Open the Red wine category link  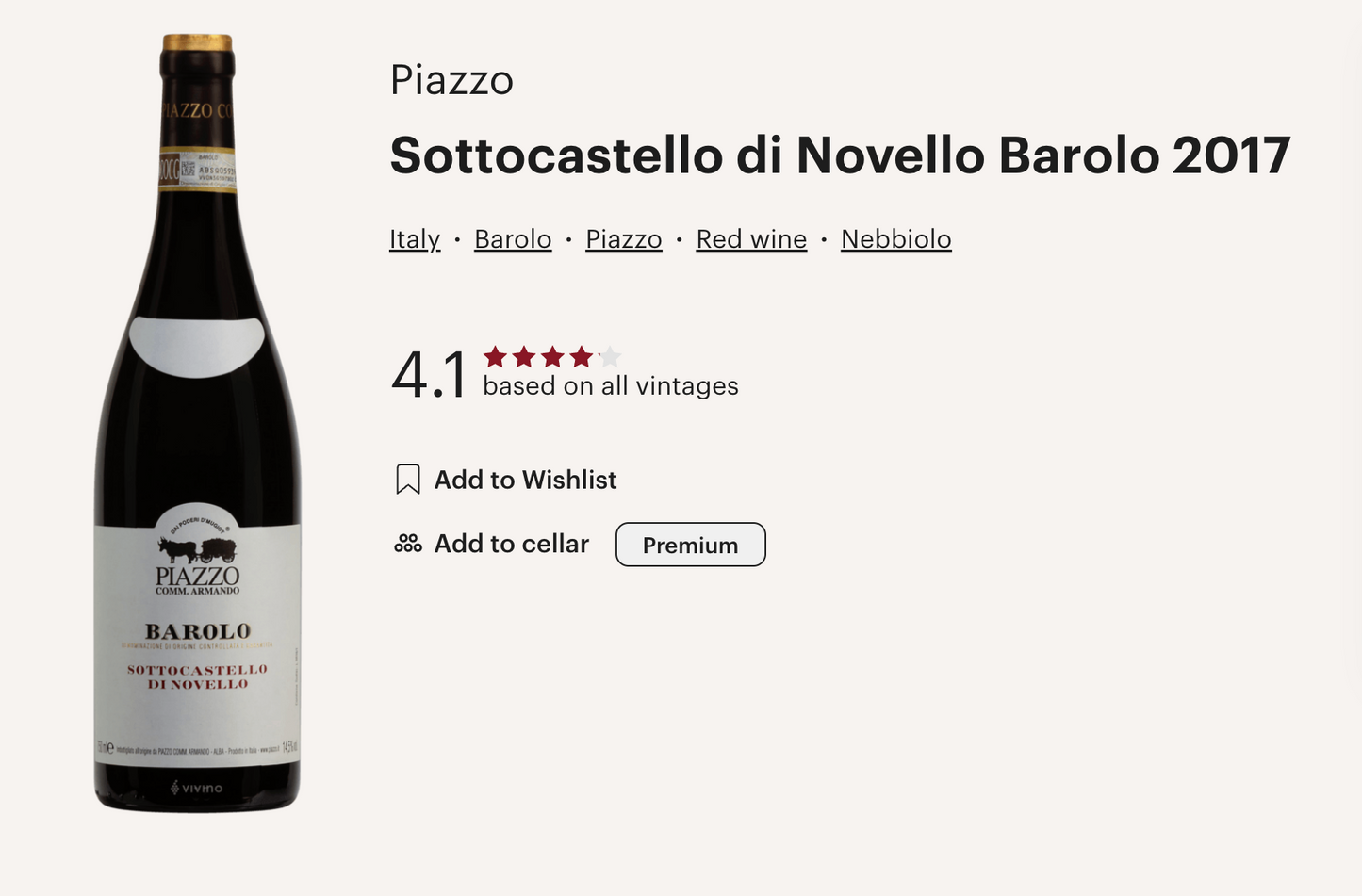[x=750, y=239]
